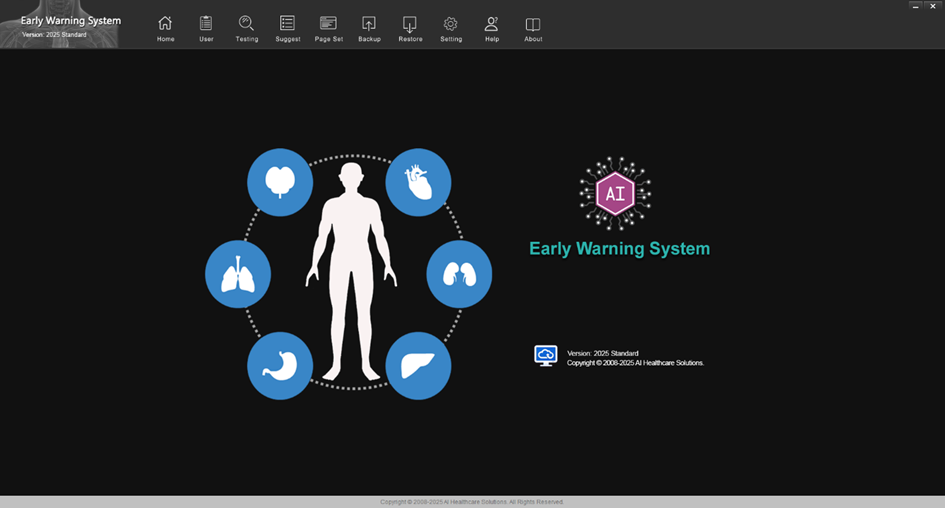Select the lungs organ circle
The height and width of the screenshot is (508, 945).
pyautogui.click(x=238, y=274)
